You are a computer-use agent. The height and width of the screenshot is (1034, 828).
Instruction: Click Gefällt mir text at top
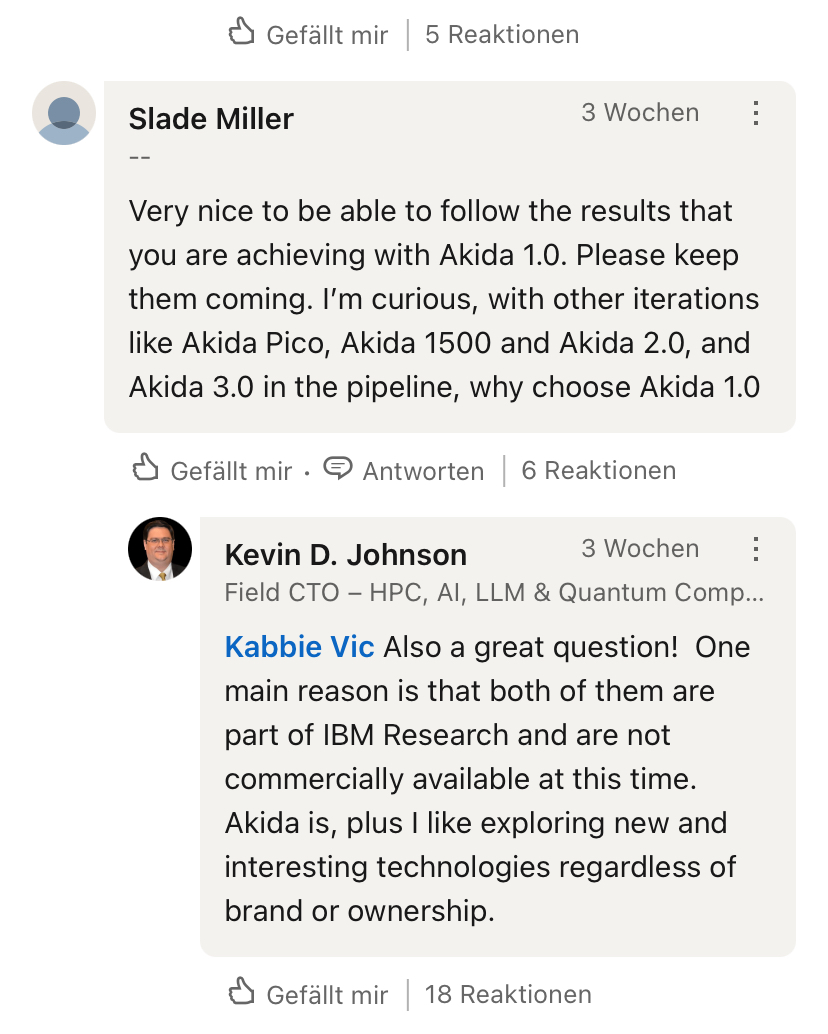[327, 35]
